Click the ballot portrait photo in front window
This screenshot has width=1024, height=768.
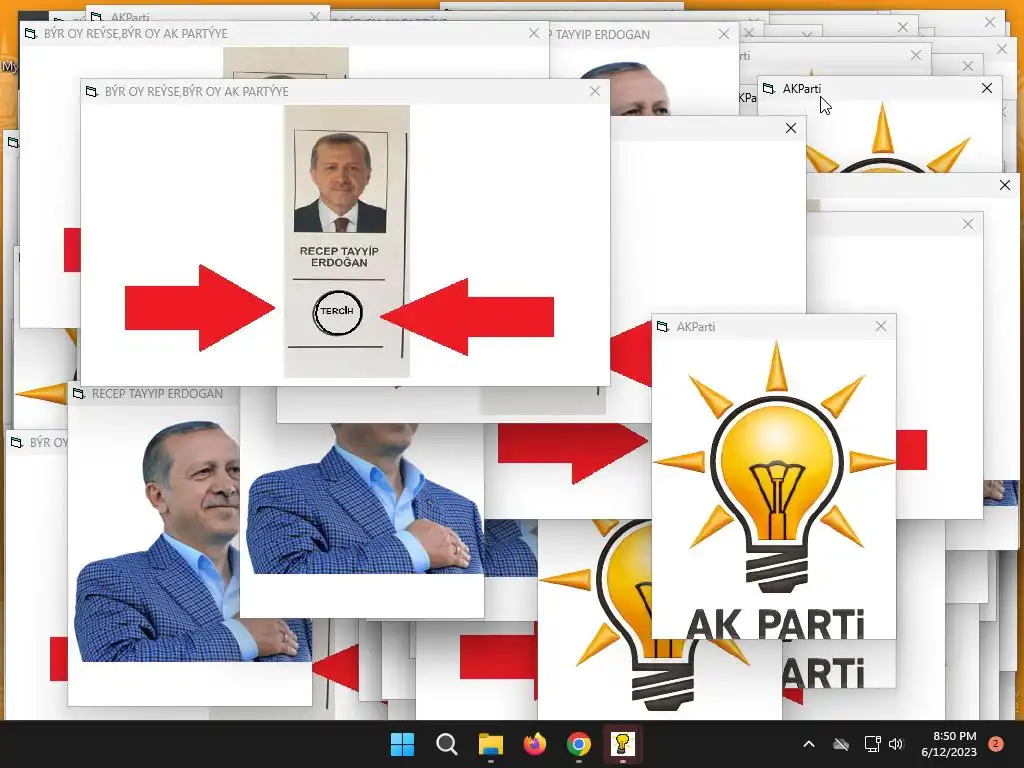[x=340, y=182]
